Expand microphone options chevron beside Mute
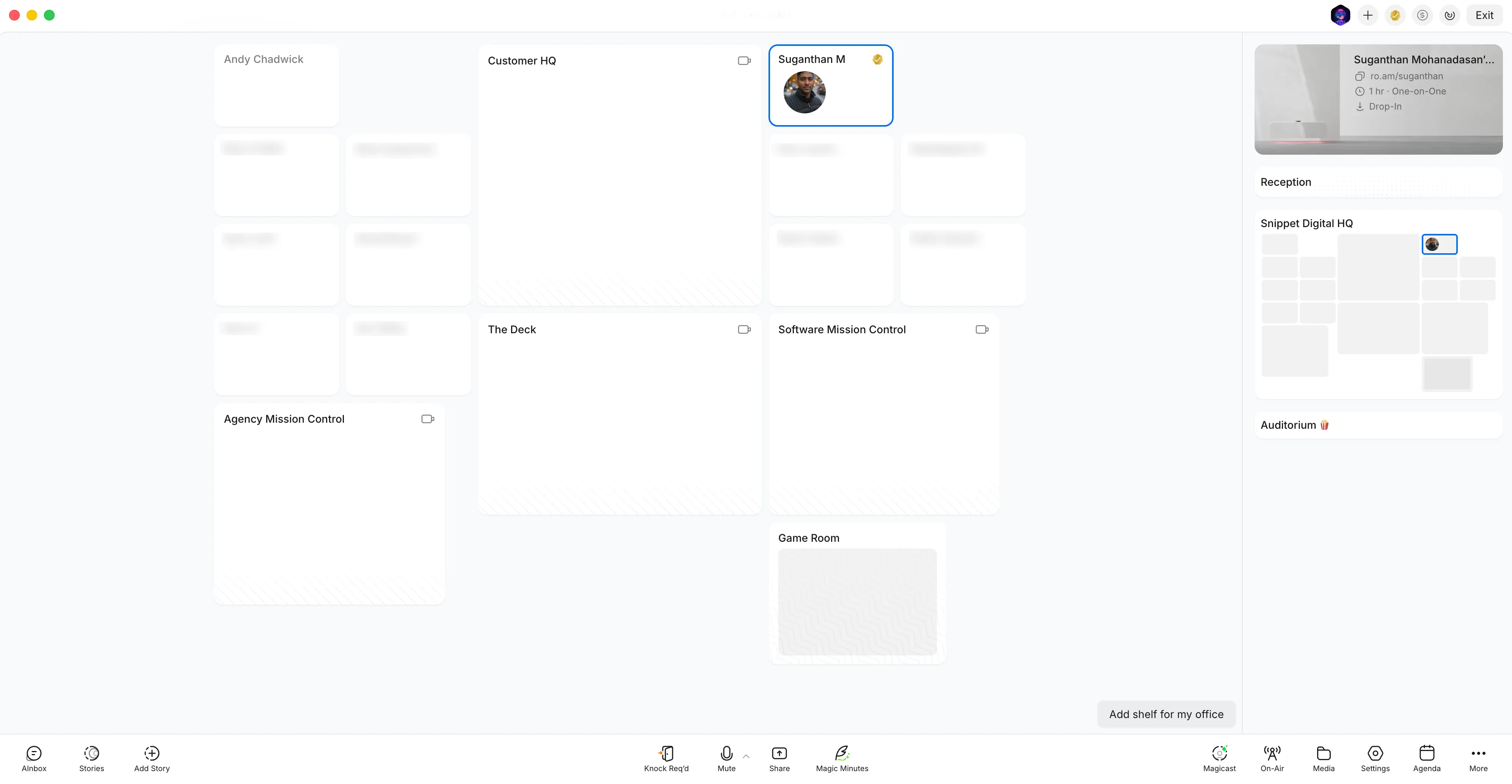The image size is (1512, 784). click(x=746, y=756)
